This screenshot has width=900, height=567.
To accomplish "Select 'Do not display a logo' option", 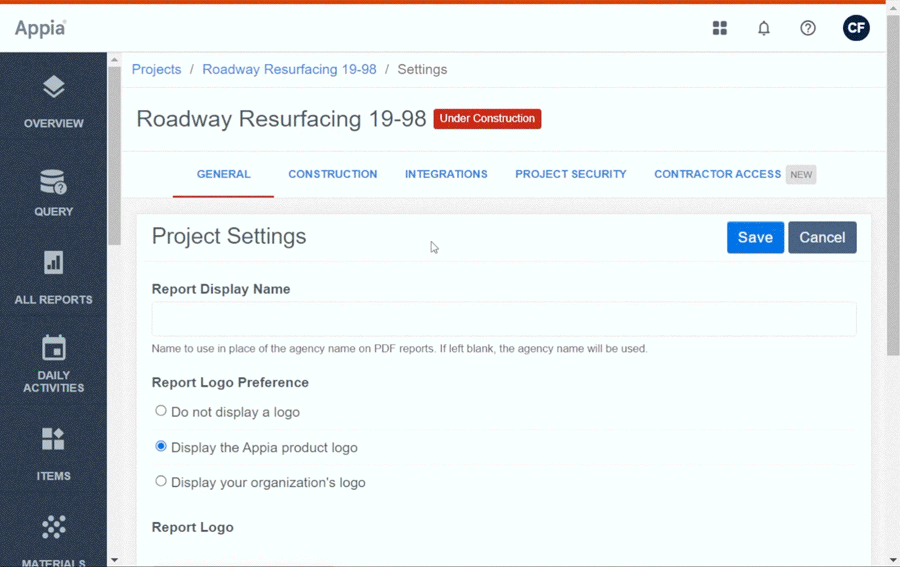I will coord(161,411).
